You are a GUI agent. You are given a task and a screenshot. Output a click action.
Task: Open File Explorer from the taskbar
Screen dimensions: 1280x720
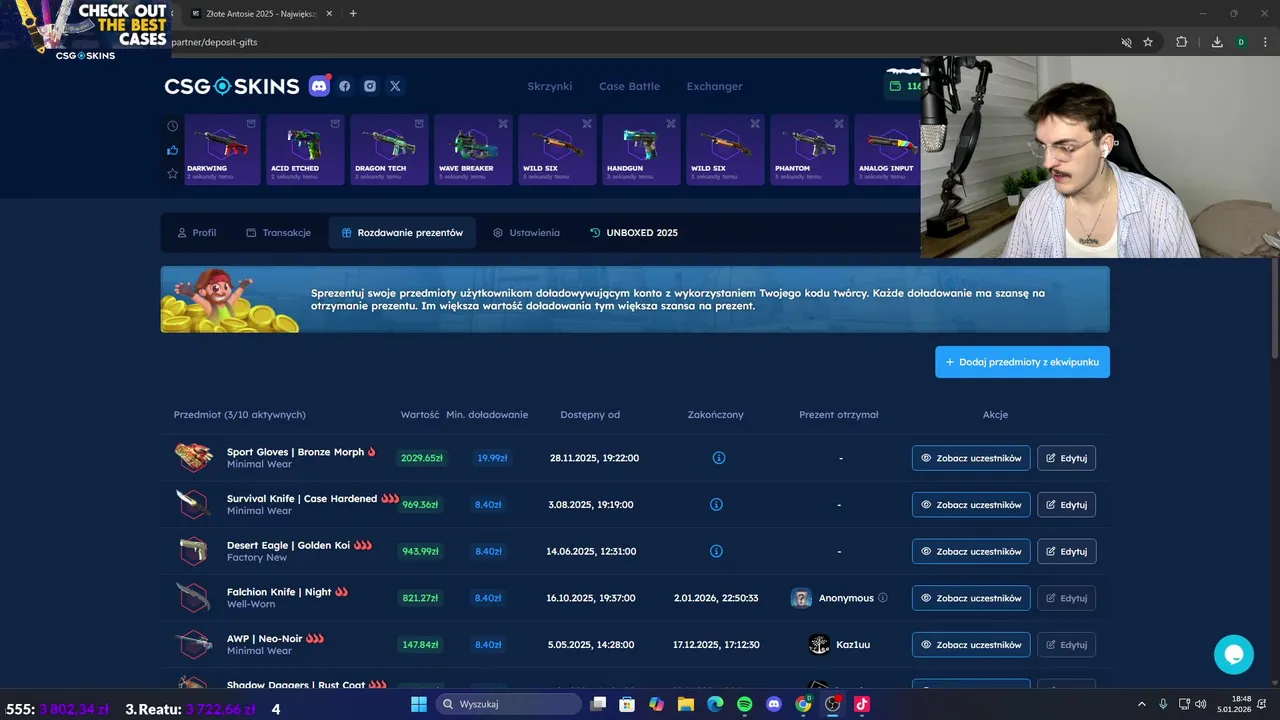[686, 704]
